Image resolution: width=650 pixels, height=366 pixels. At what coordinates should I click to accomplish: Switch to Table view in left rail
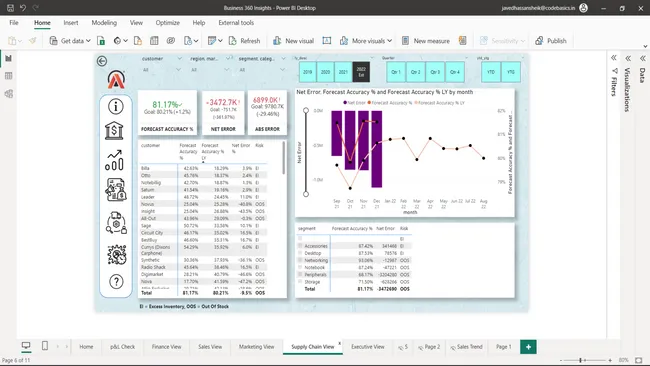coord(8,76)
